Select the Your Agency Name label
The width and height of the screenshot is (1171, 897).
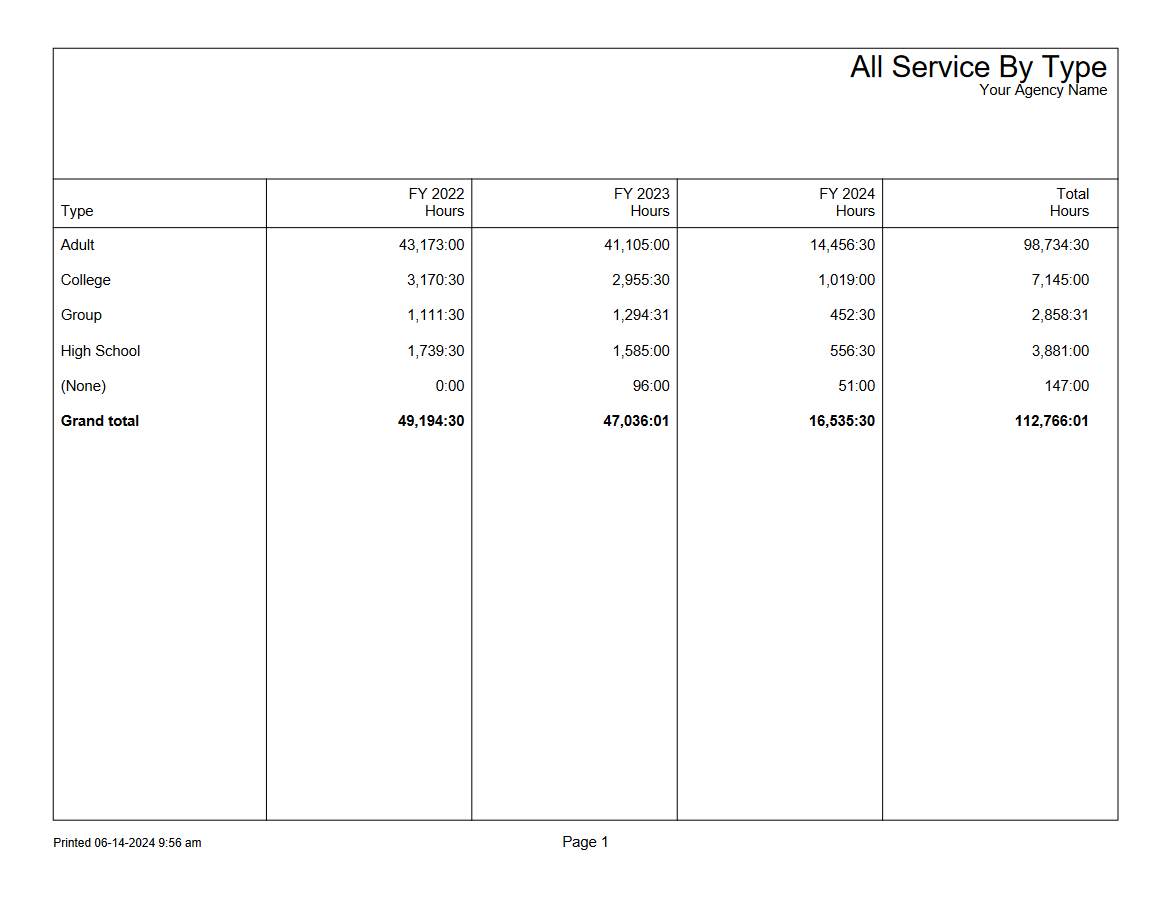(1043, 90)
